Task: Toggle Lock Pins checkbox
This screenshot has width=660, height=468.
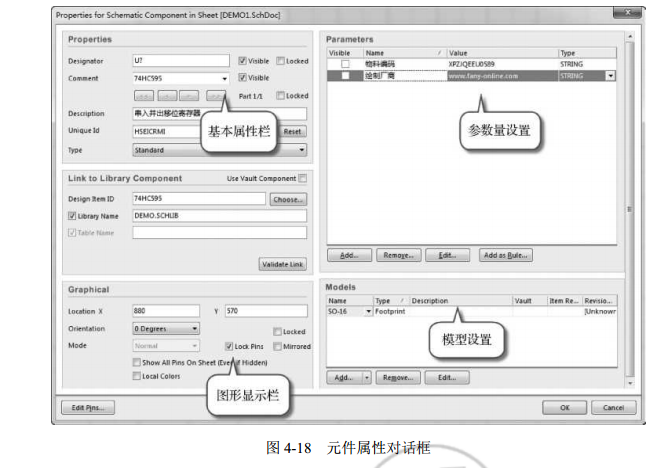Action: (229, 346)
